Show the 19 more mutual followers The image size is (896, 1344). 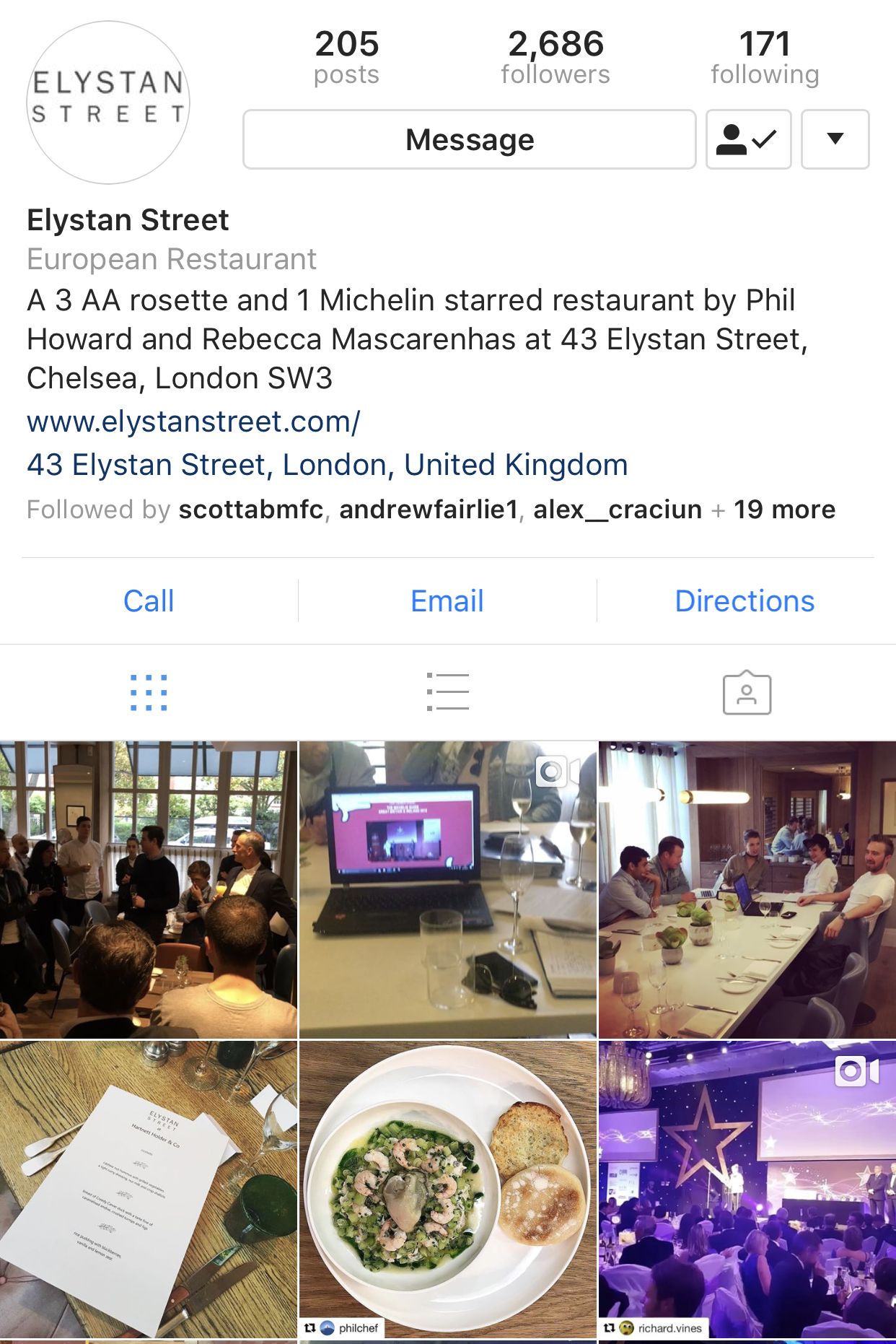pos(784,510)
